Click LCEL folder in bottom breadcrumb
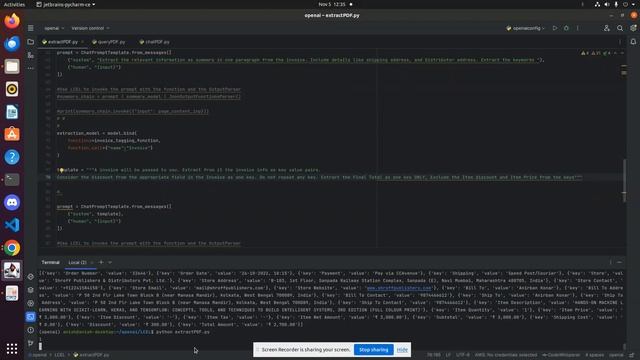The height and width of the screenshot is (360, 640). click(60, 355)
